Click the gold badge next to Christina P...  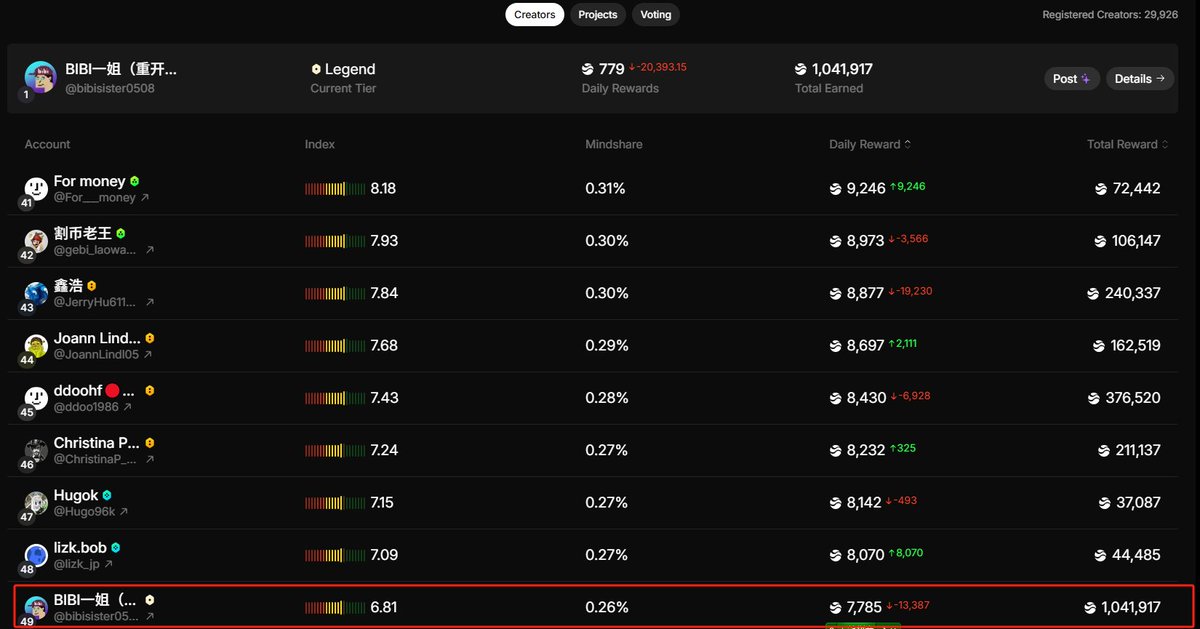(x=150, y=443)
